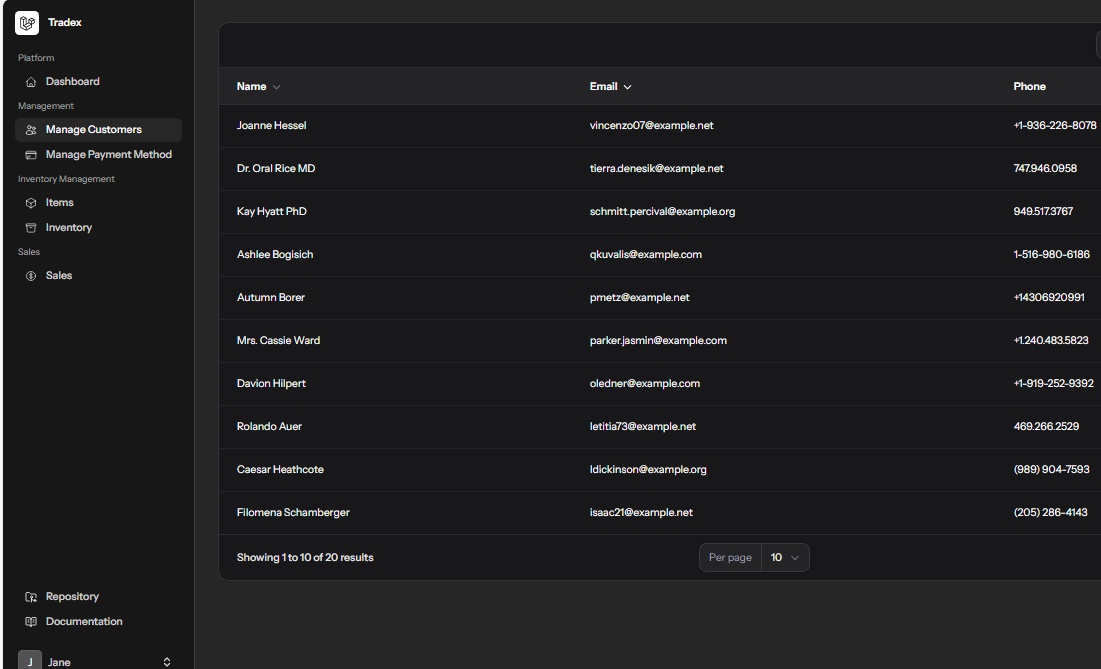This screenshot has height=669, width=1101.
Task: Click the Tradex logo icon
Action: [27, 22]
